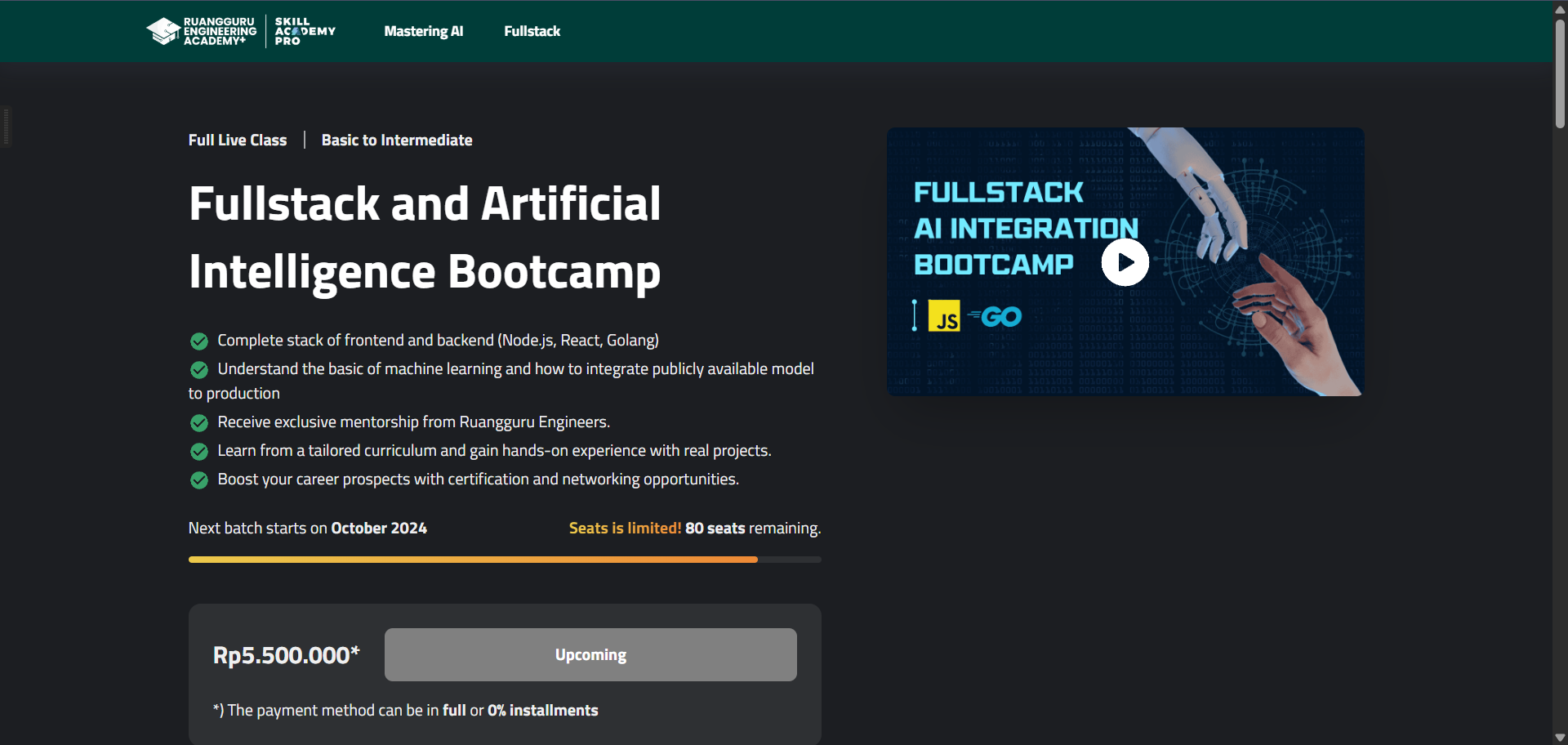Click checkmark icon beside Complete stack bullet
1568x745 pixels.
[199, 341]
